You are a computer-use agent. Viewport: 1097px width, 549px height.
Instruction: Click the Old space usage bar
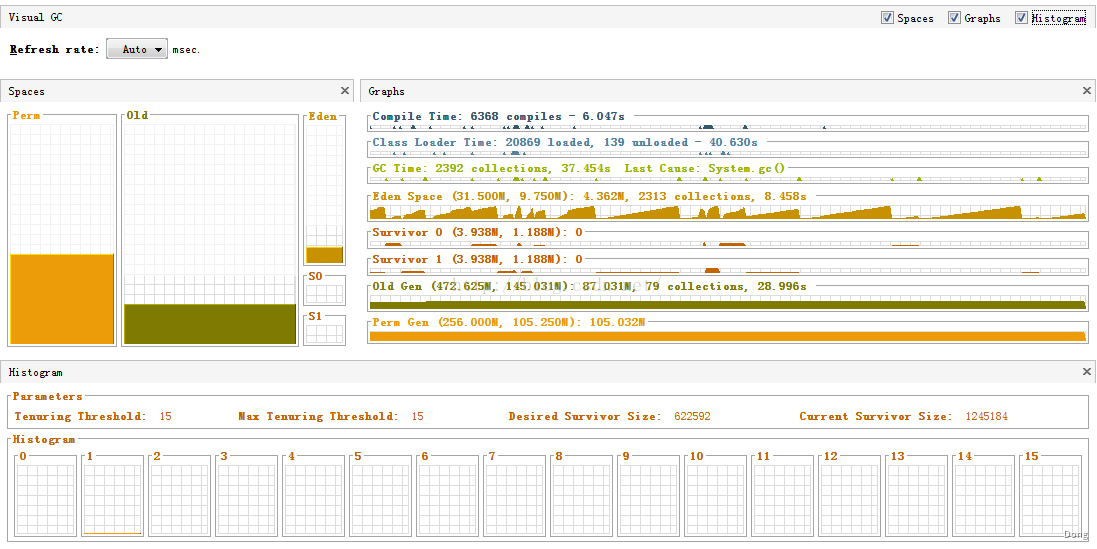(210, 324)
